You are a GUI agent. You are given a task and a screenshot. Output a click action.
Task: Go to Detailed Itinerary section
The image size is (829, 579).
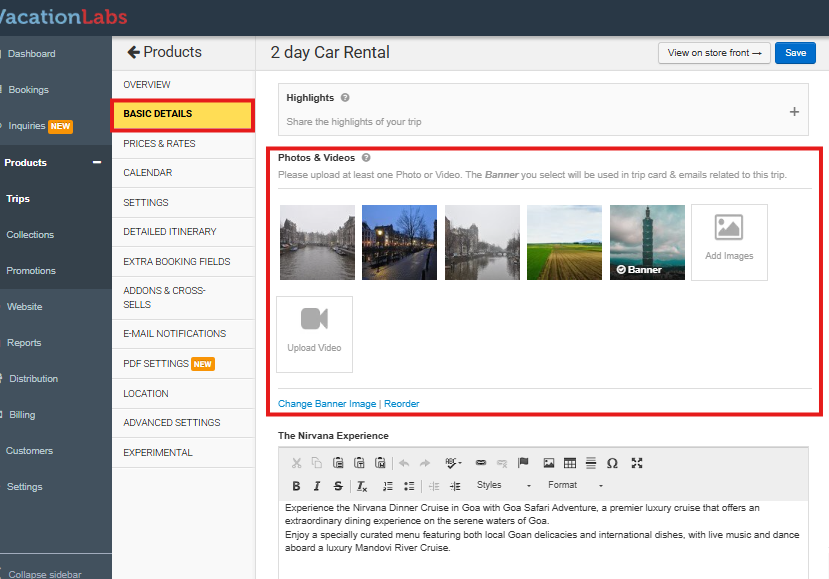tap(170, 232)
